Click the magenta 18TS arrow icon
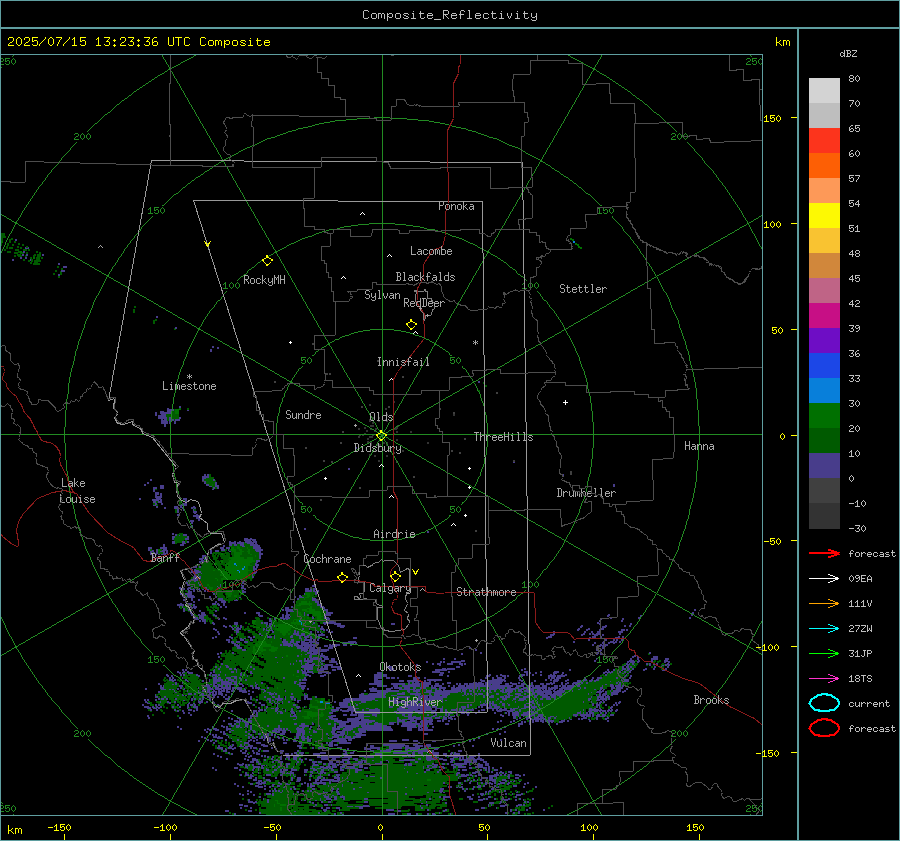 (x=824, y=679)
